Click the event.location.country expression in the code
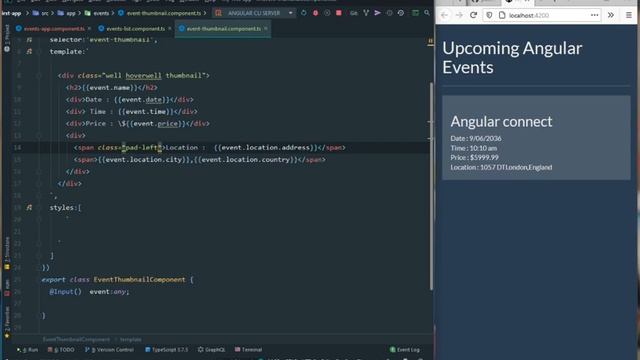Screen dimensions: 640x360 [246, 160]
